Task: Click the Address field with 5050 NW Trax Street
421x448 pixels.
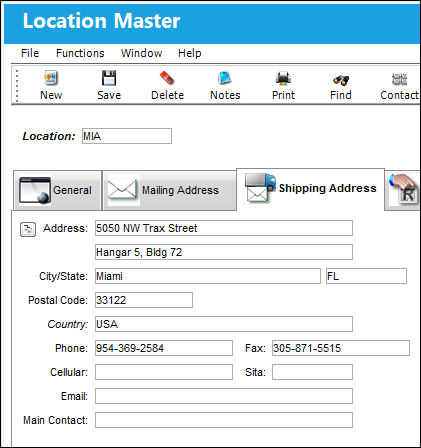Action: (224, 228)
